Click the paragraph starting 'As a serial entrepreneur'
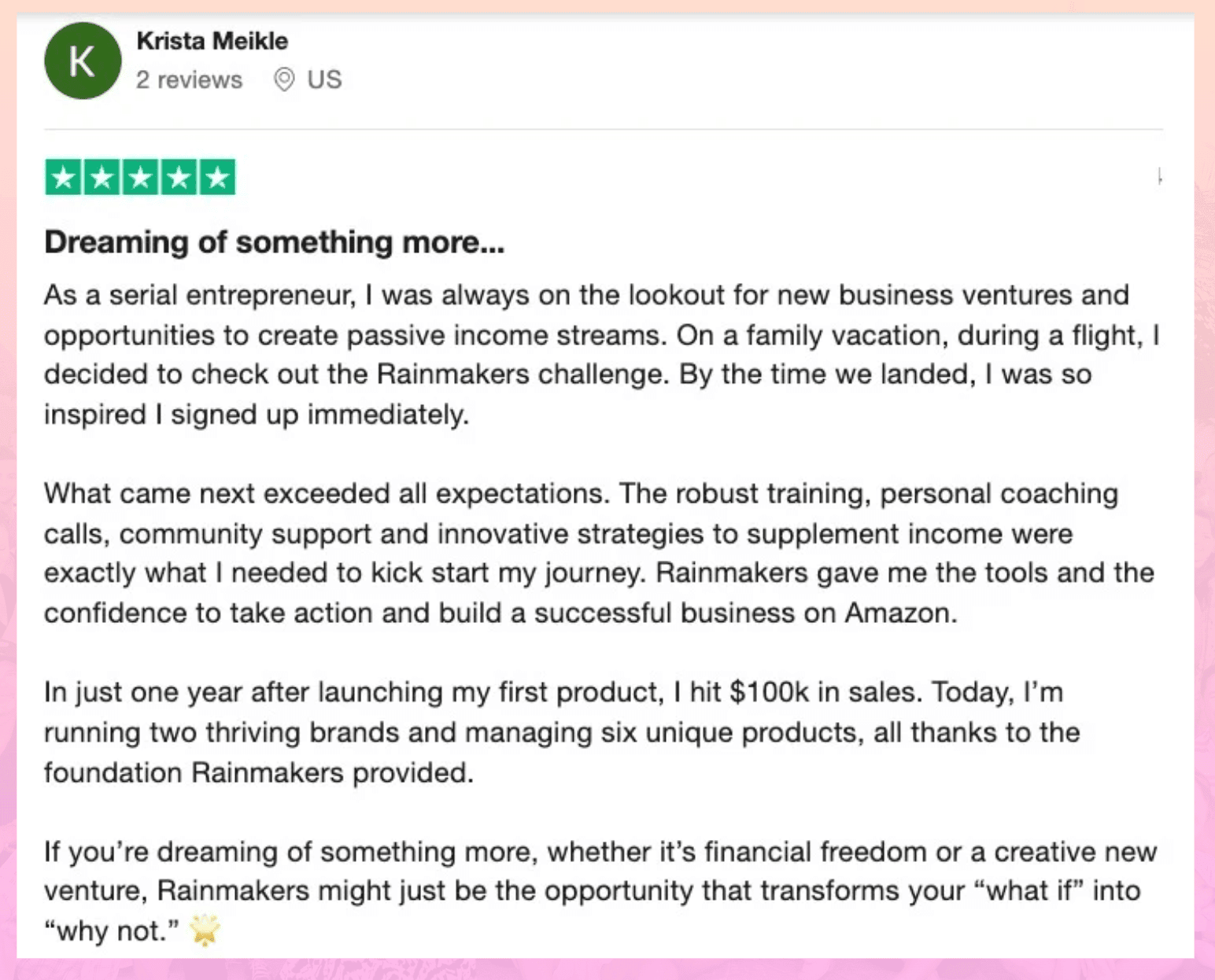The height and width of the screenshot is (980, 1215). [x=602, y=355]
